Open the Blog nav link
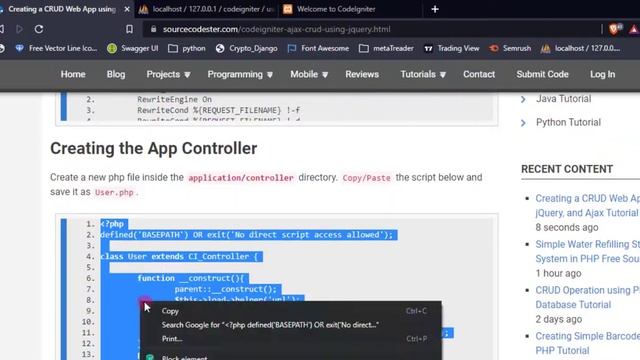Viewport: 640px width, 360px height. pos(116,74)
